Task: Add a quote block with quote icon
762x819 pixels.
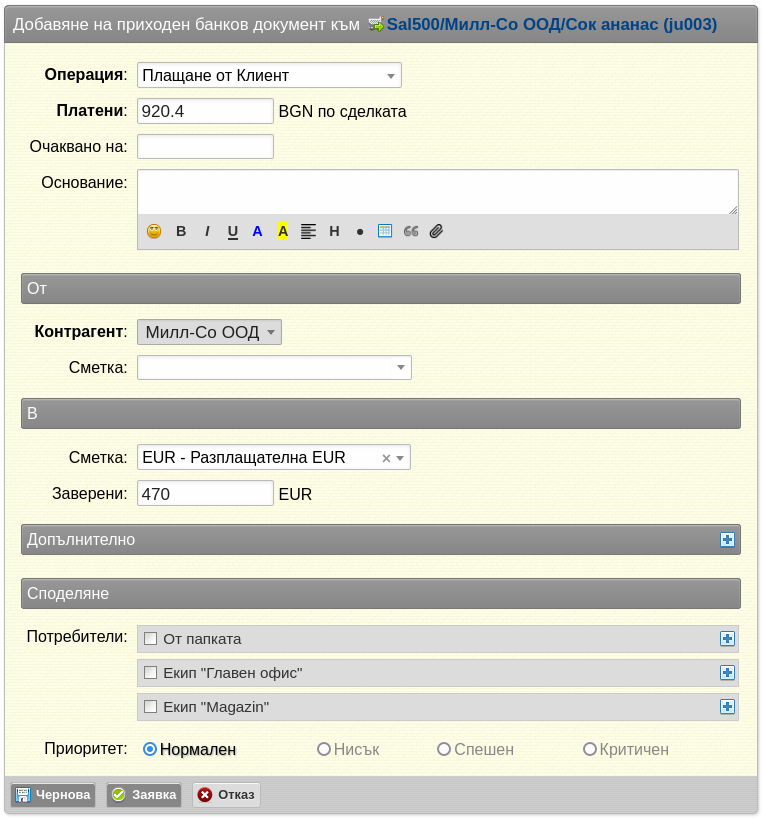Action: tap(411, 231)
